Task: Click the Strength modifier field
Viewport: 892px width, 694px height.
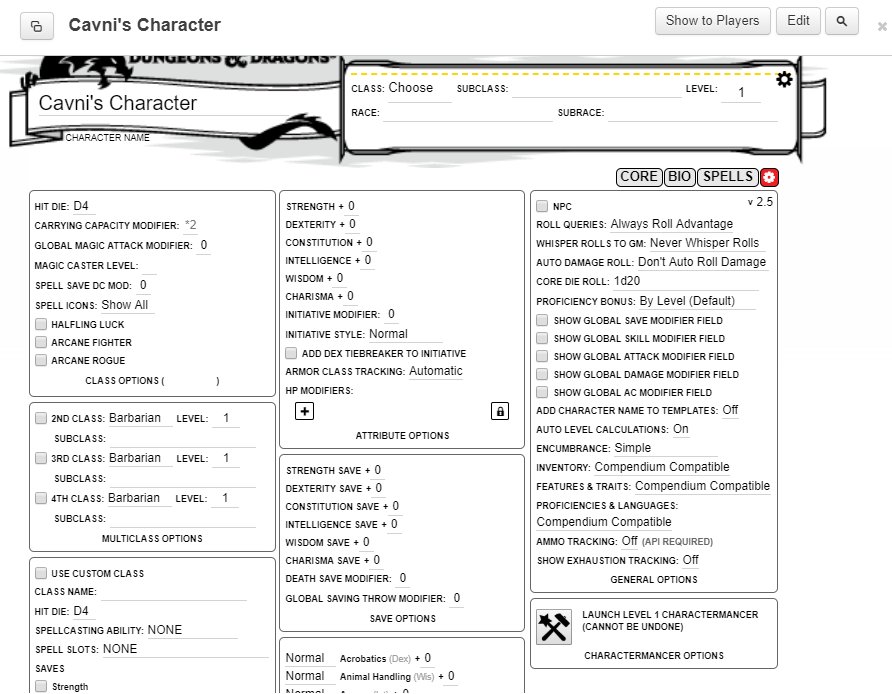Action: [x=352, y=206]
